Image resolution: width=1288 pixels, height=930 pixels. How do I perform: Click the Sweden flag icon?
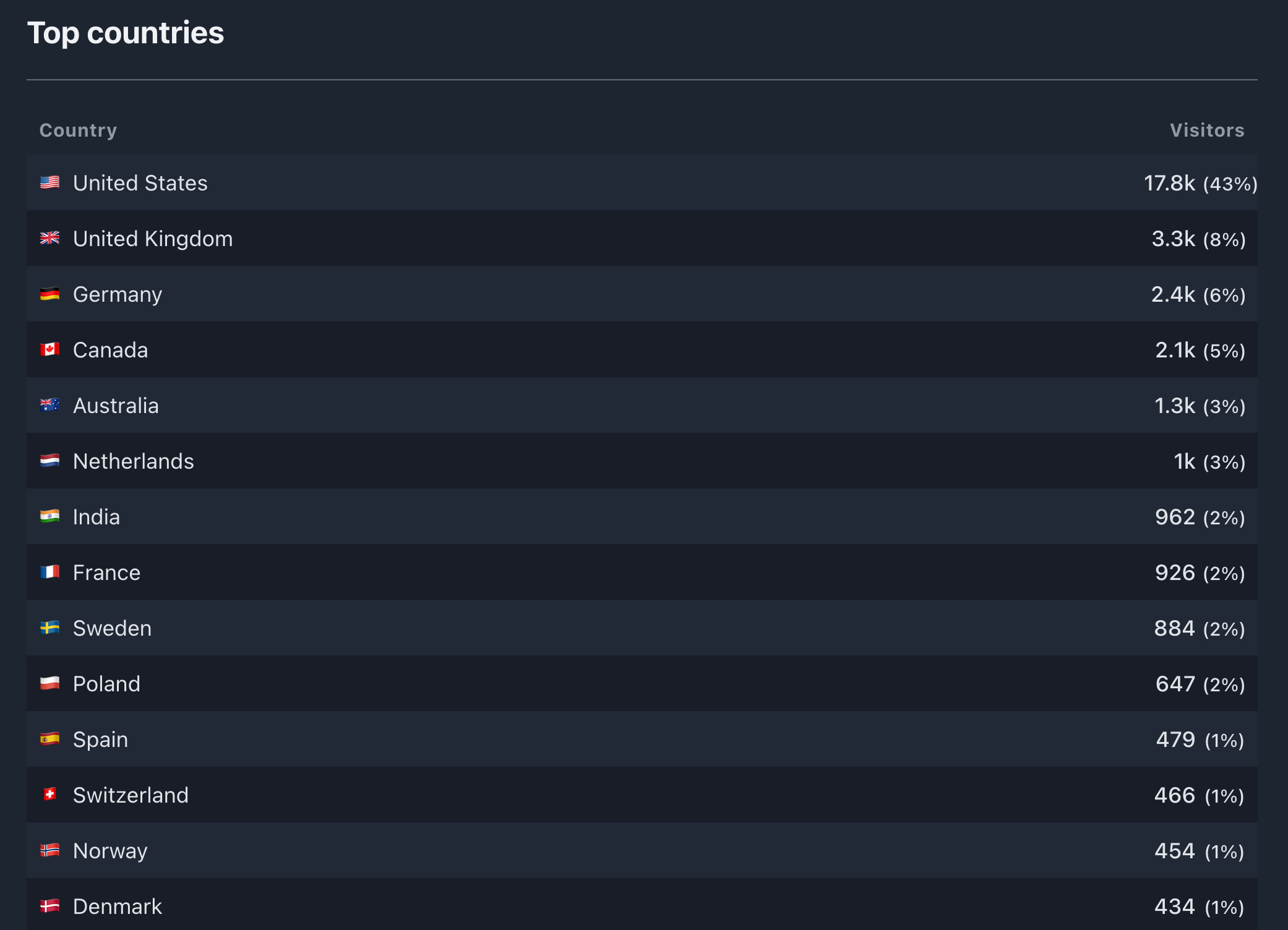point(49,628)
